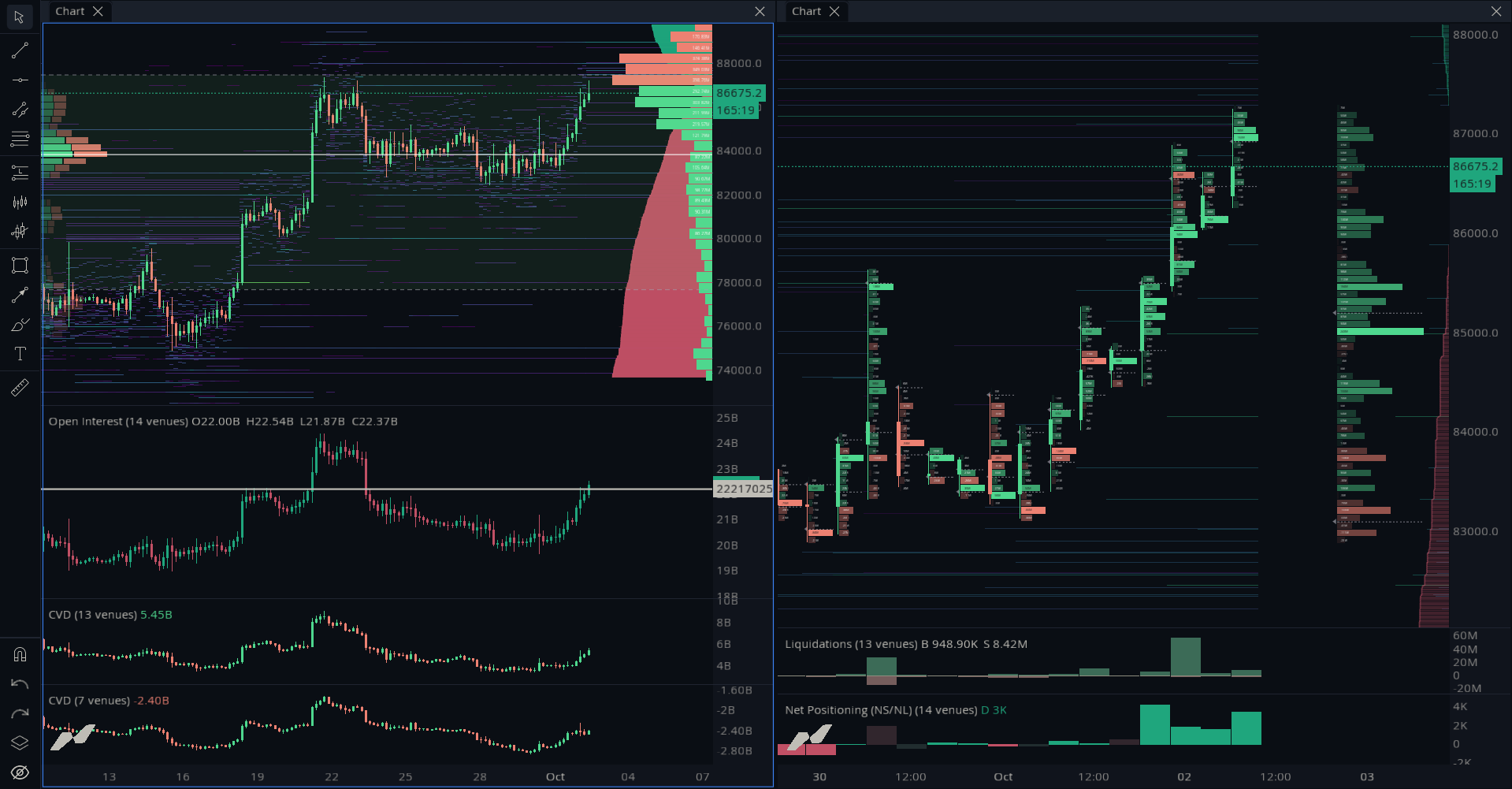The height and width of the screenshot is (789, 1512).
Task: Click the 25B label on open interest axis
Action: (x=727, y=418)
